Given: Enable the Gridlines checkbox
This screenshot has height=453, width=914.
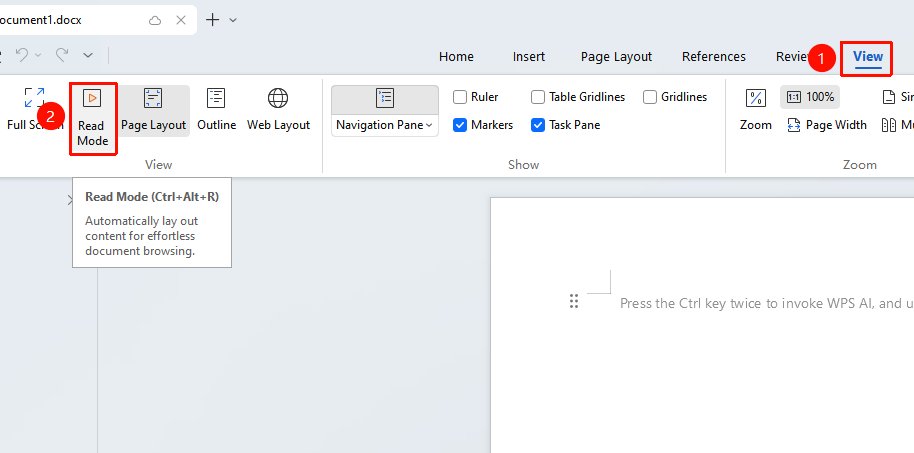Looking at the screenshot, I should pyautogui.click(x=650, y=97).
